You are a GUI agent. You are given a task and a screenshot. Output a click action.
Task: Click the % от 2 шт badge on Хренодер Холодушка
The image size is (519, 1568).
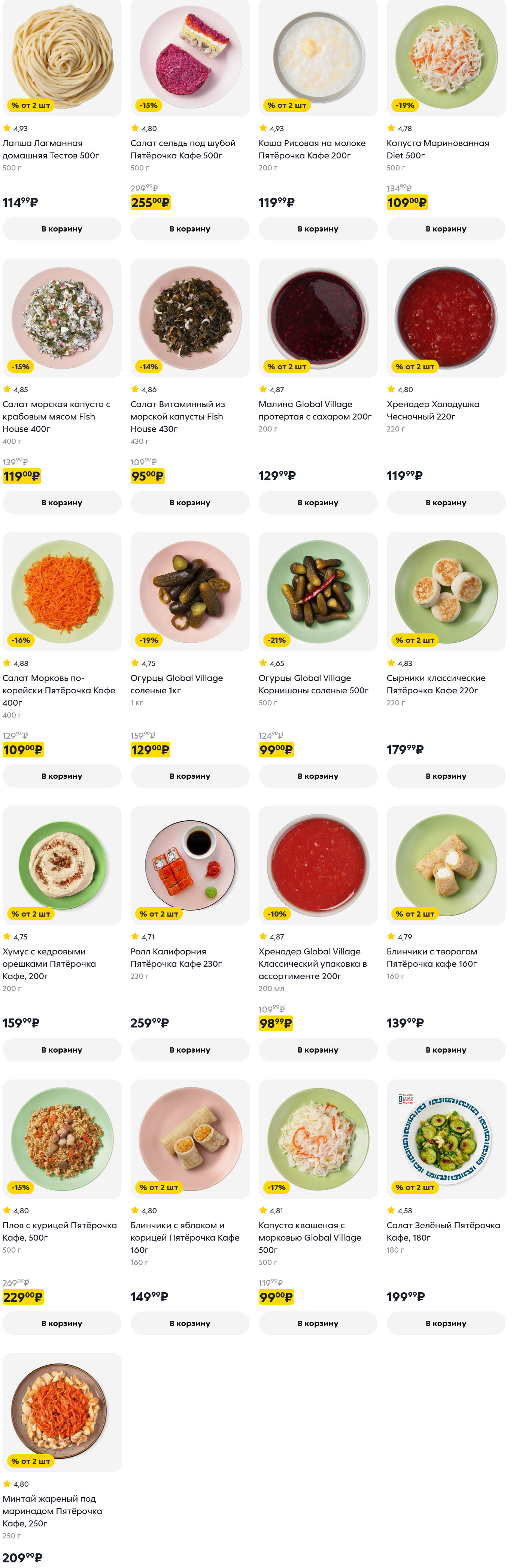click(x=415, y=366)
